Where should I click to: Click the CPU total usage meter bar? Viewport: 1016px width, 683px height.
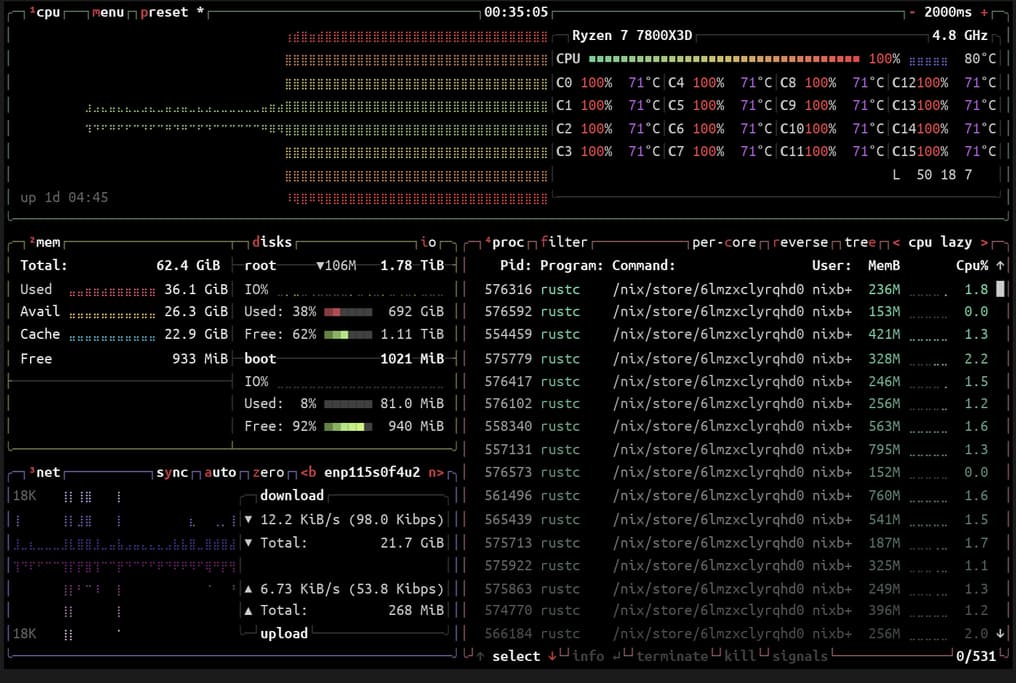coord(724,59)
